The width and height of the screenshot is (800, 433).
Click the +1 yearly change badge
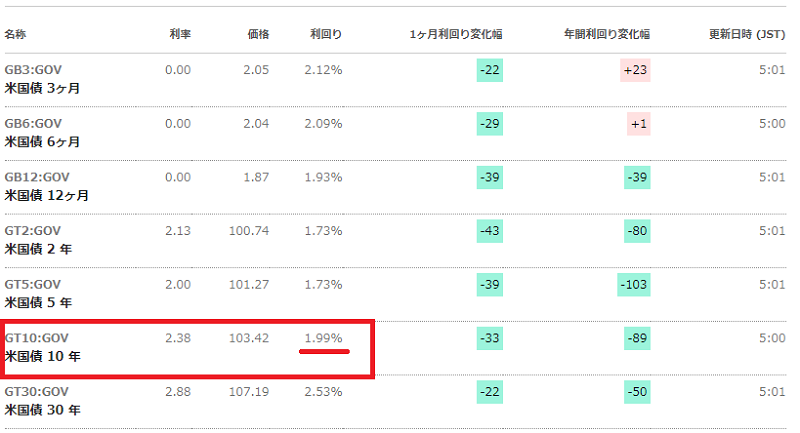tap(639, 123)
